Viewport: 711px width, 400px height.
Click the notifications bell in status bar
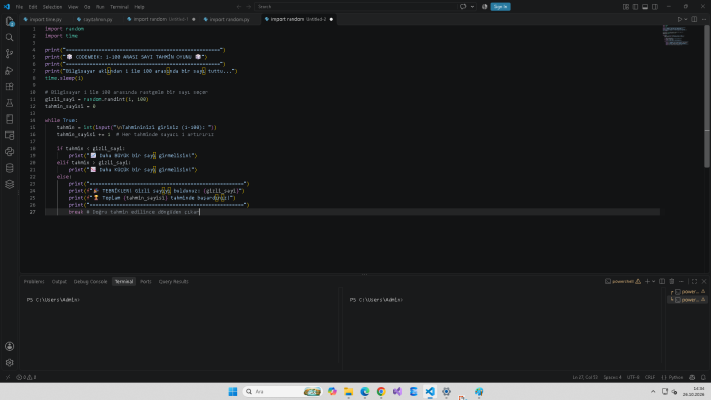click(703, 377)
